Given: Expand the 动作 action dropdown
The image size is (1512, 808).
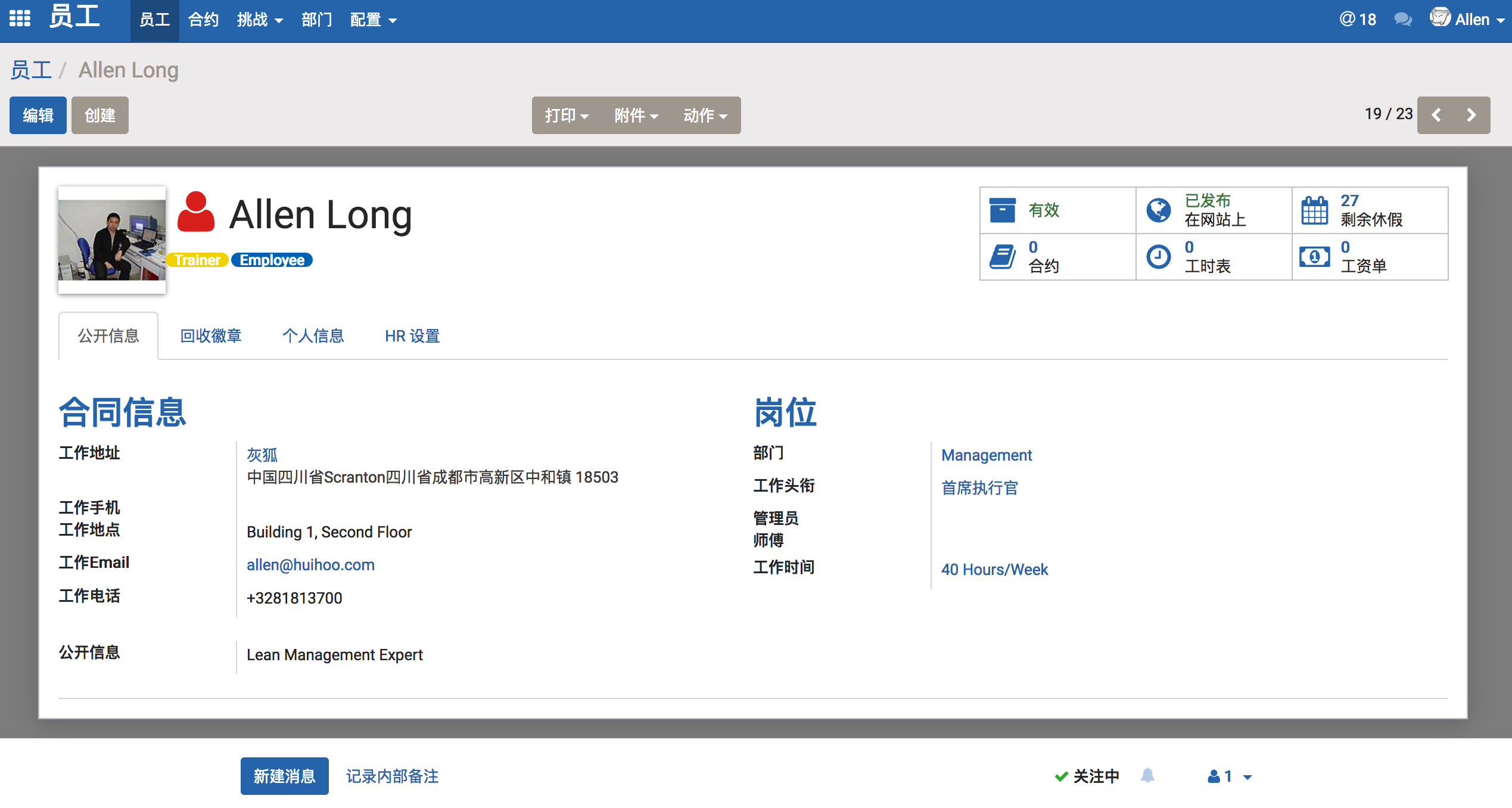Looking at the screenshot, I should [705, 116].
